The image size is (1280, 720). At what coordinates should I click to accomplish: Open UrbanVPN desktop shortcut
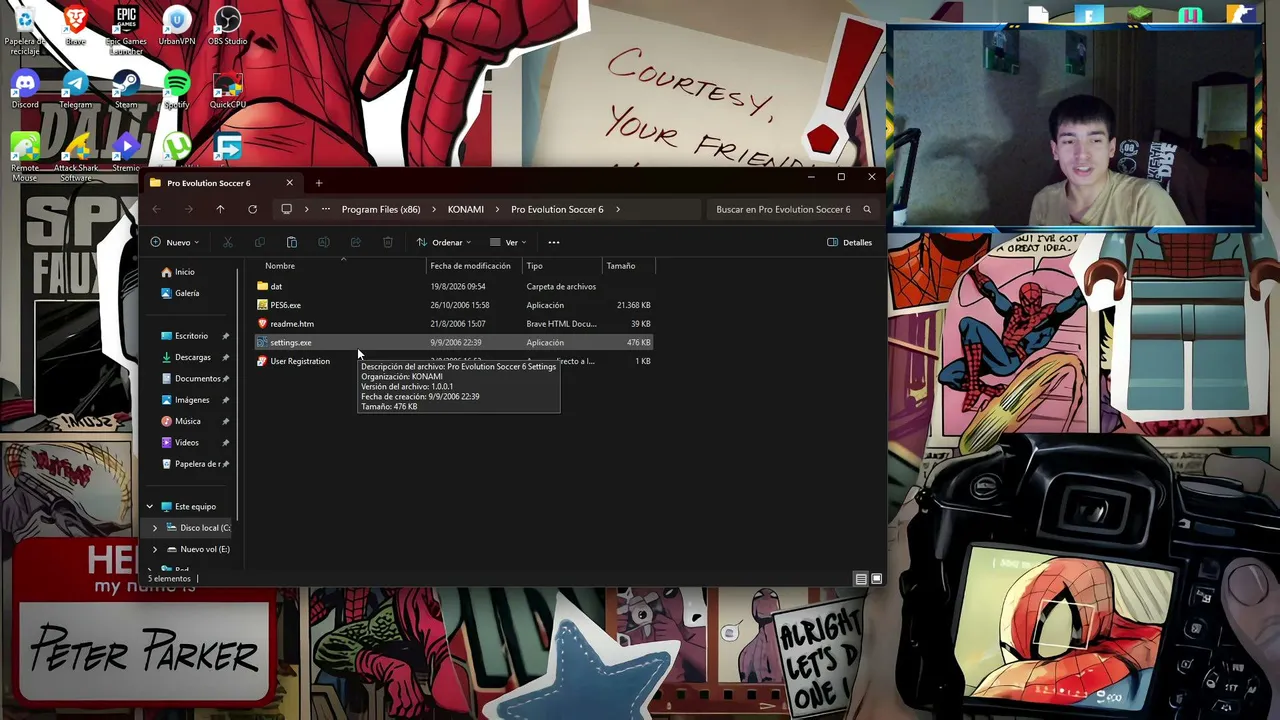coord(177,26)
